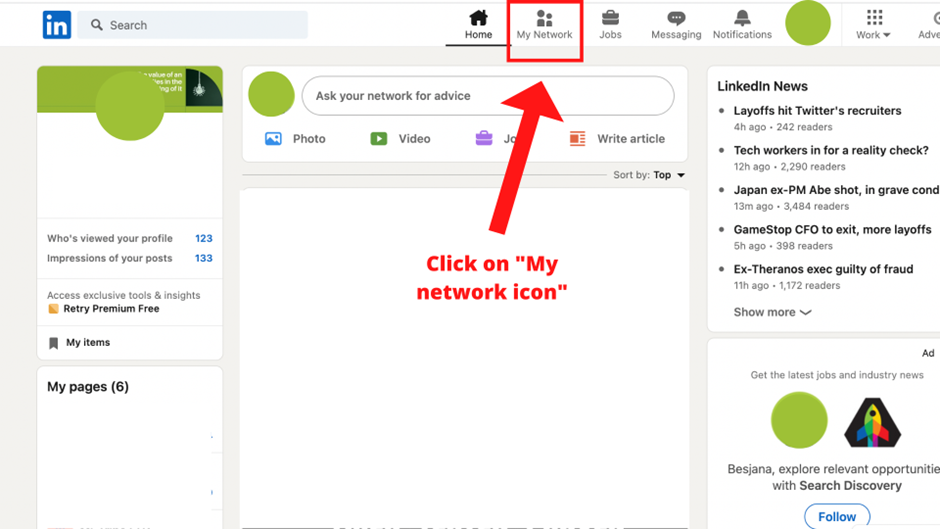This screenshot has height=529, width=940.
Task: Click the My pages (6) heading
Action: pyautogui.click(x=88, y=386)
